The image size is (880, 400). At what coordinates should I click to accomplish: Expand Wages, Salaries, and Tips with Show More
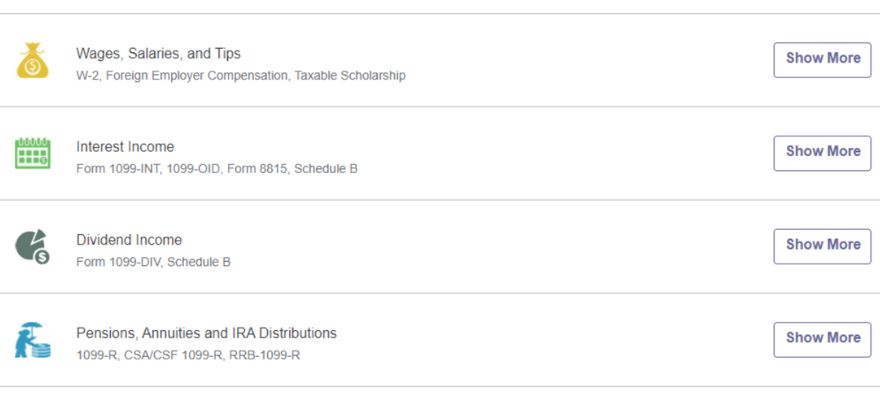tap(822, 59)
